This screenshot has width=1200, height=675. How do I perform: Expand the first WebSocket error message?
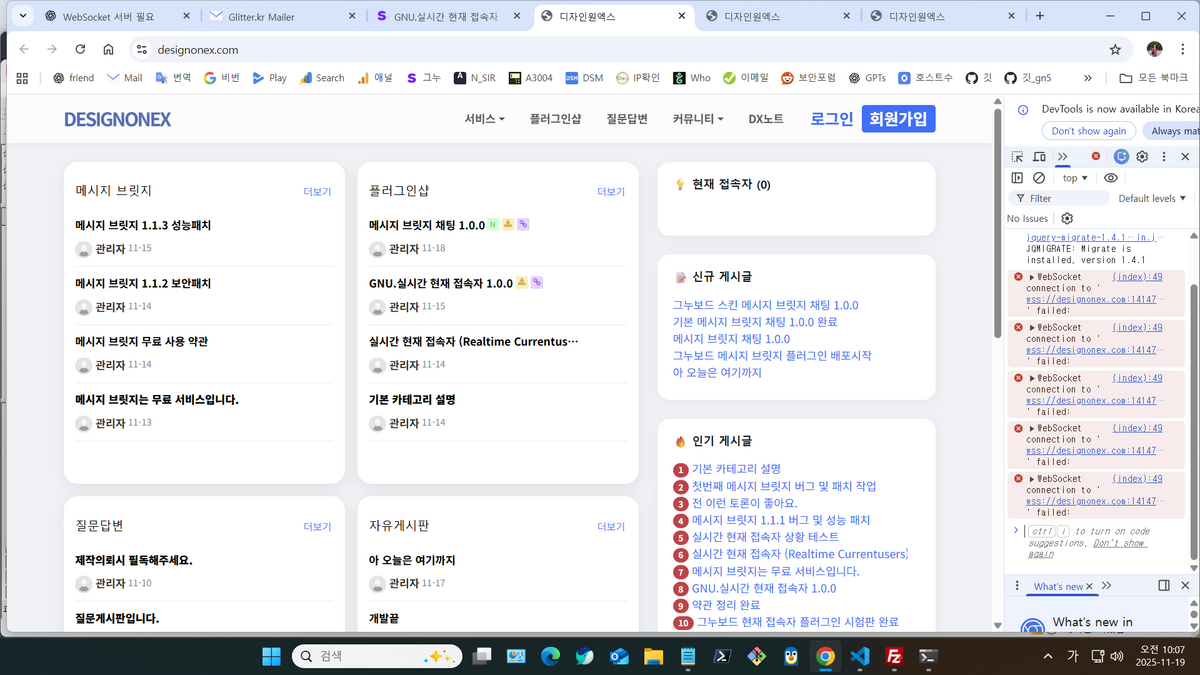[x=1031, y=277]
